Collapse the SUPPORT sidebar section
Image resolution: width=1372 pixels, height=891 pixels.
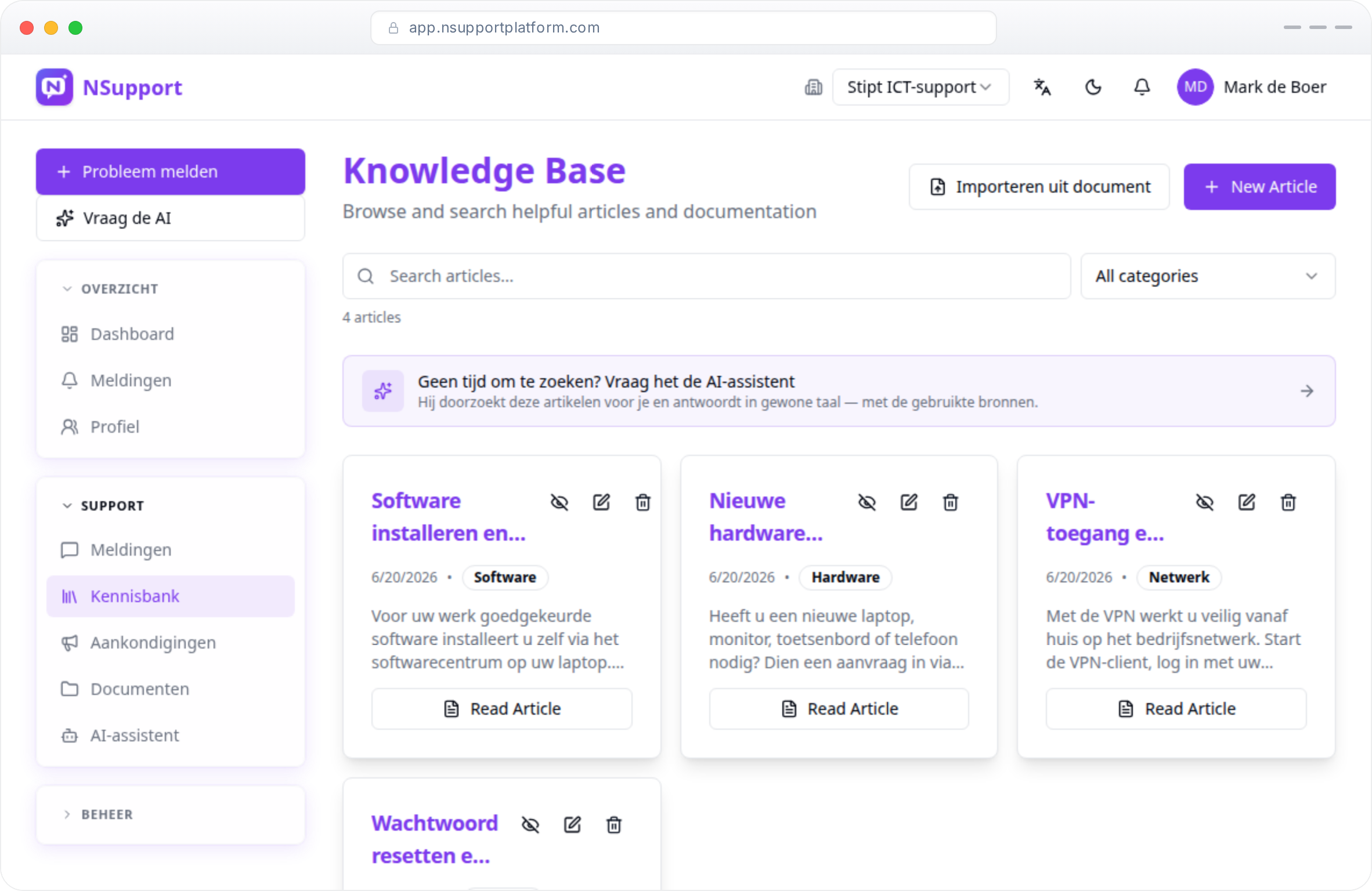[103, 506]
